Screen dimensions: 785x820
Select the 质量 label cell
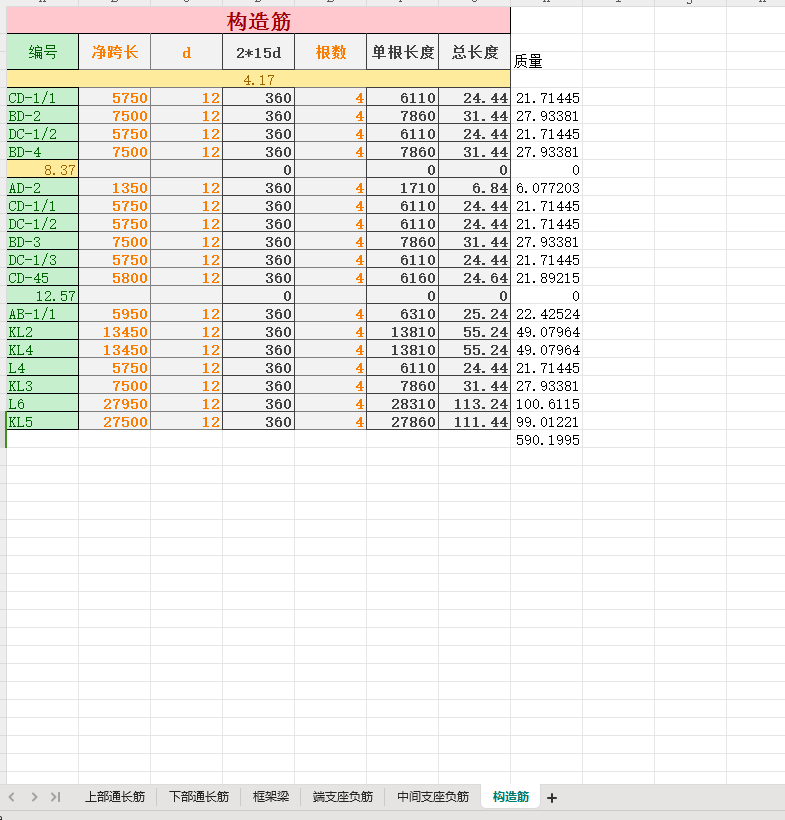[x=547, y=61]
